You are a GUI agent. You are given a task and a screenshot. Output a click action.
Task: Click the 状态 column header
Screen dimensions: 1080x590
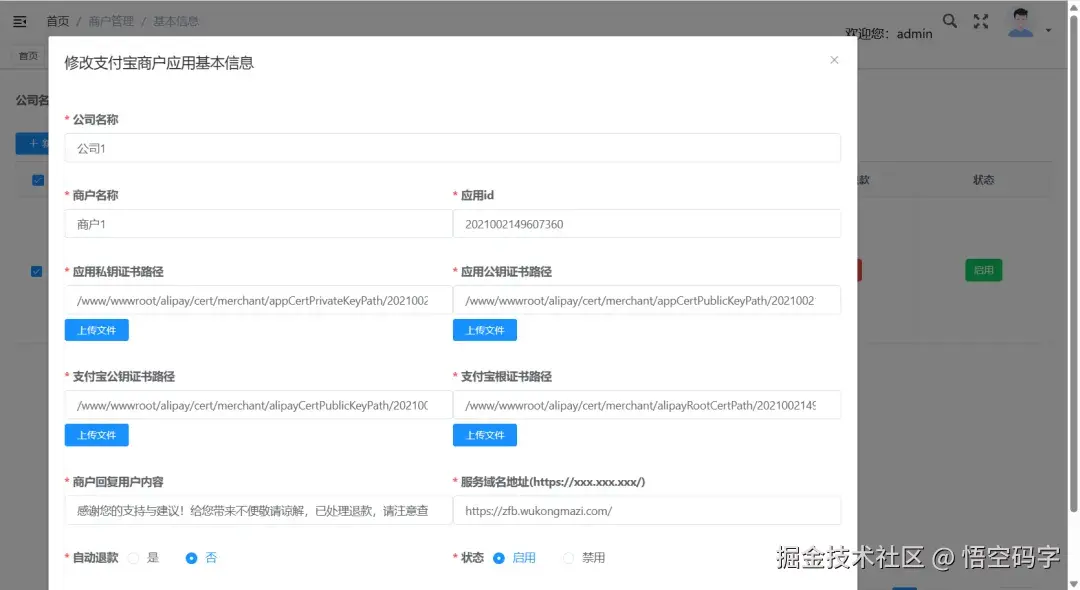(x=984, y=180)
